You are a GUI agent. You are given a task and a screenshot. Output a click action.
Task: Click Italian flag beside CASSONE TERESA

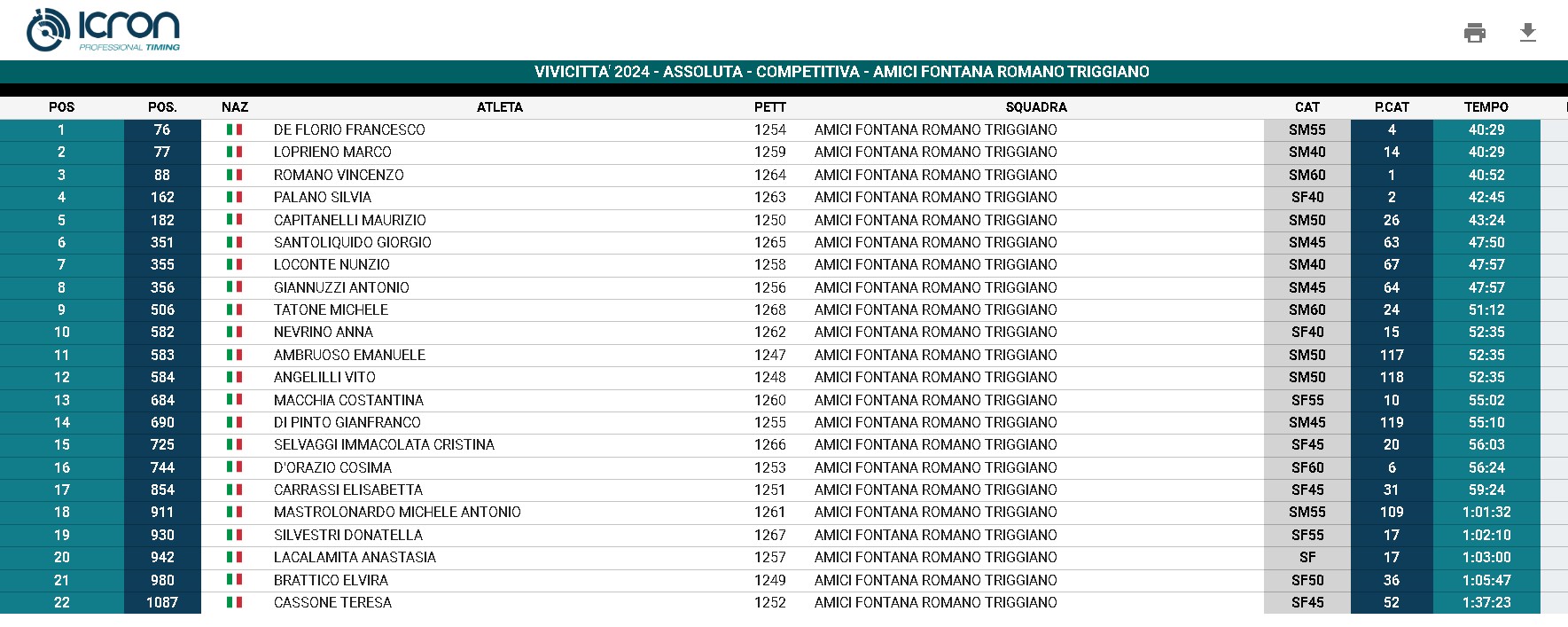[234, 602]
